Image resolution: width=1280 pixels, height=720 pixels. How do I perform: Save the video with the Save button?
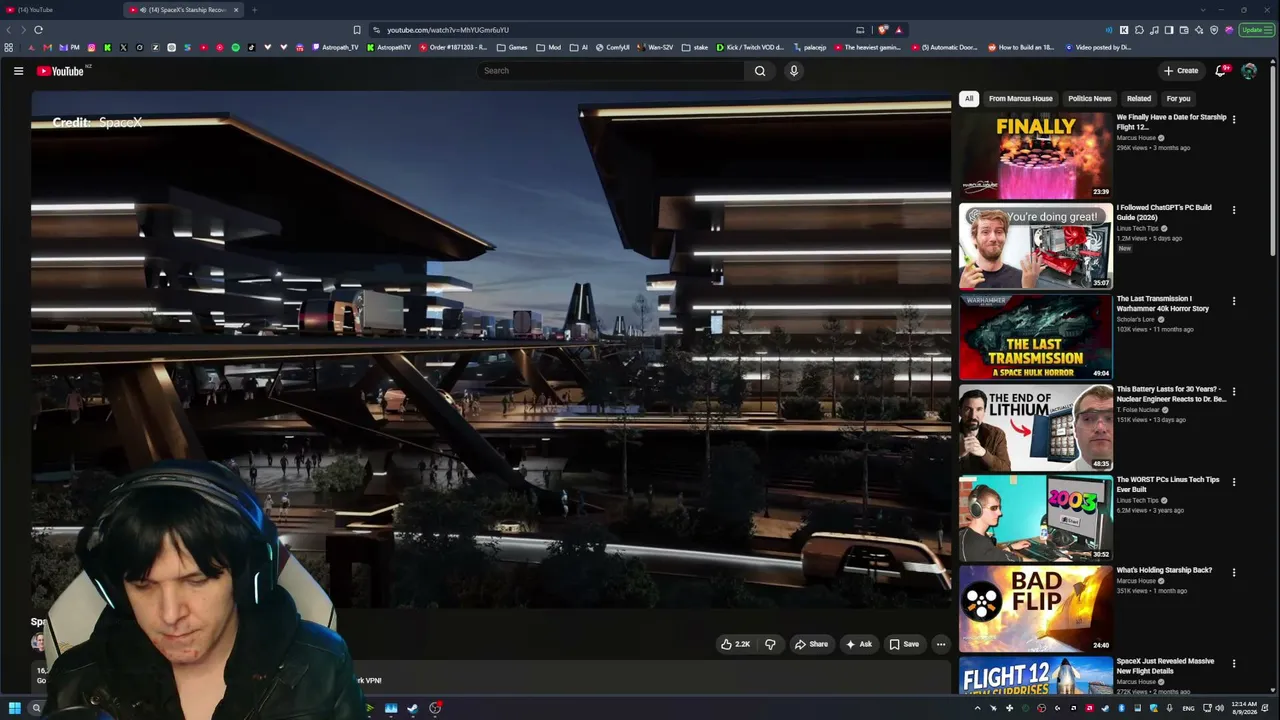(904, 644)
